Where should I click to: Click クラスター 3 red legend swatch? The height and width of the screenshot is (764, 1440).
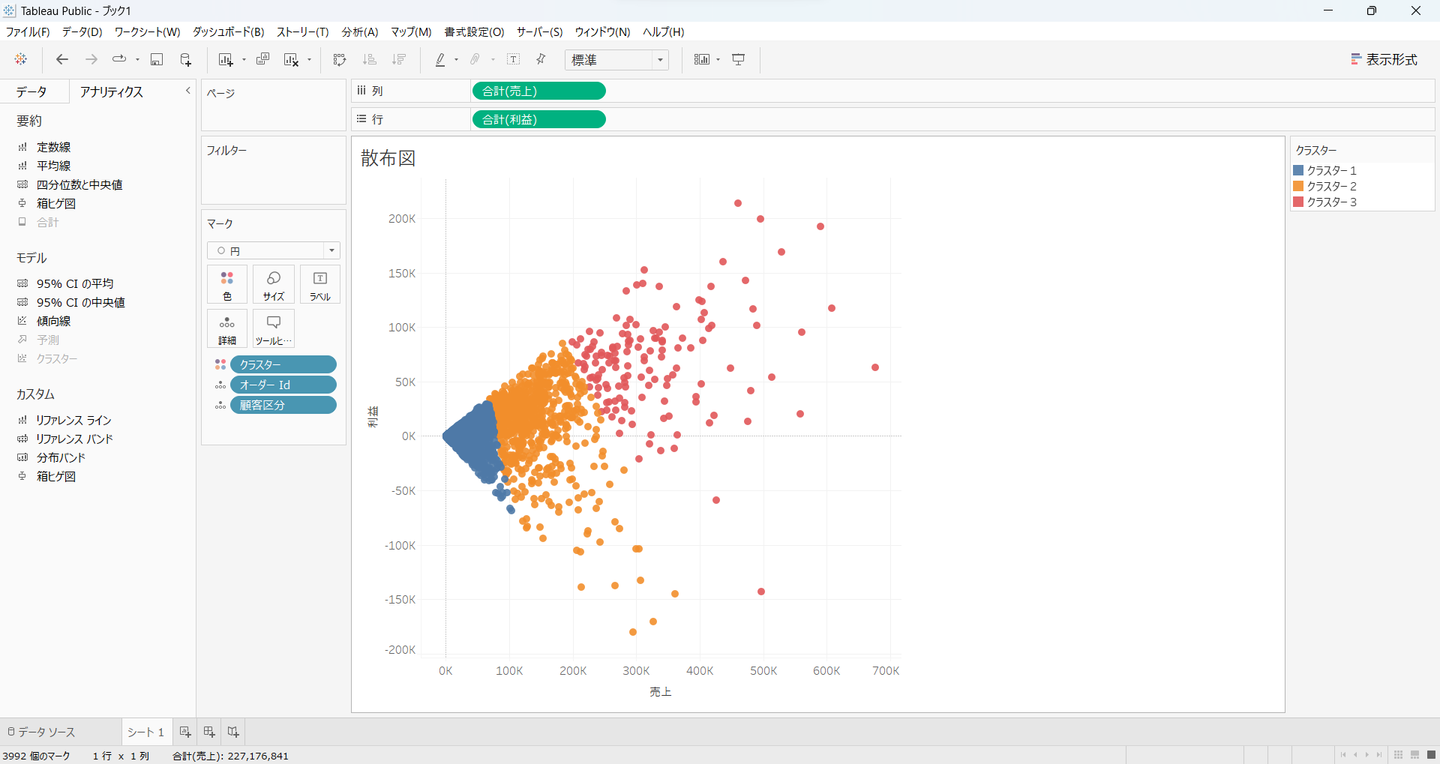coord(1299,202)
